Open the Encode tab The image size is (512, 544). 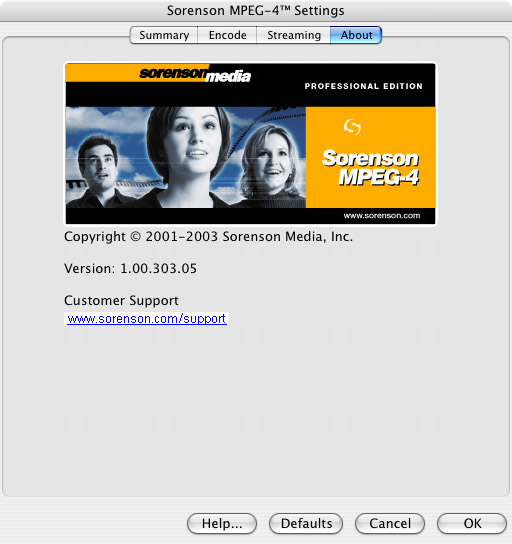coord(227,35)
